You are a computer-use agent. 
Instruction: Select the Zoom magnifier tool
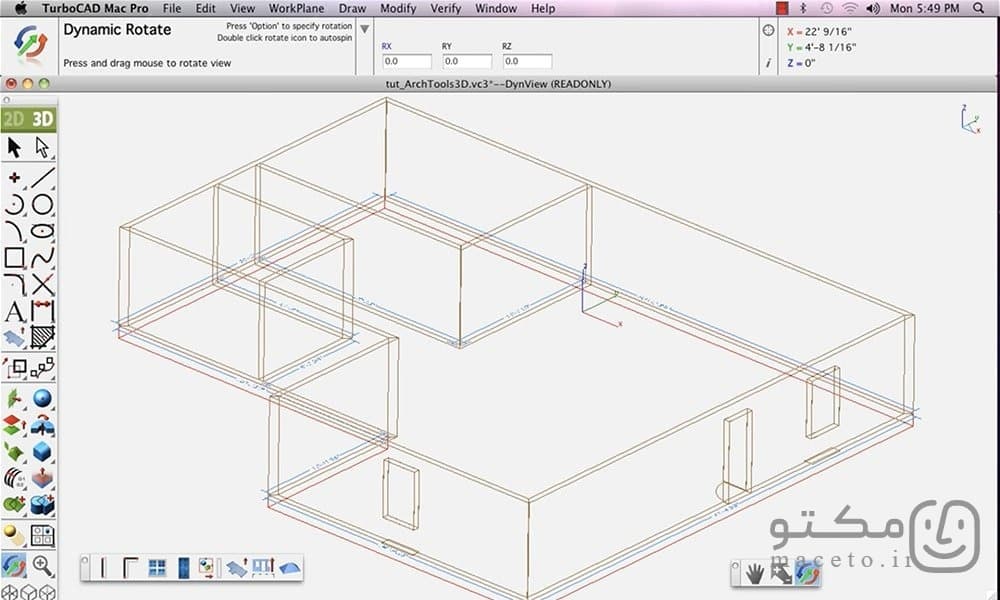point(42,566)
